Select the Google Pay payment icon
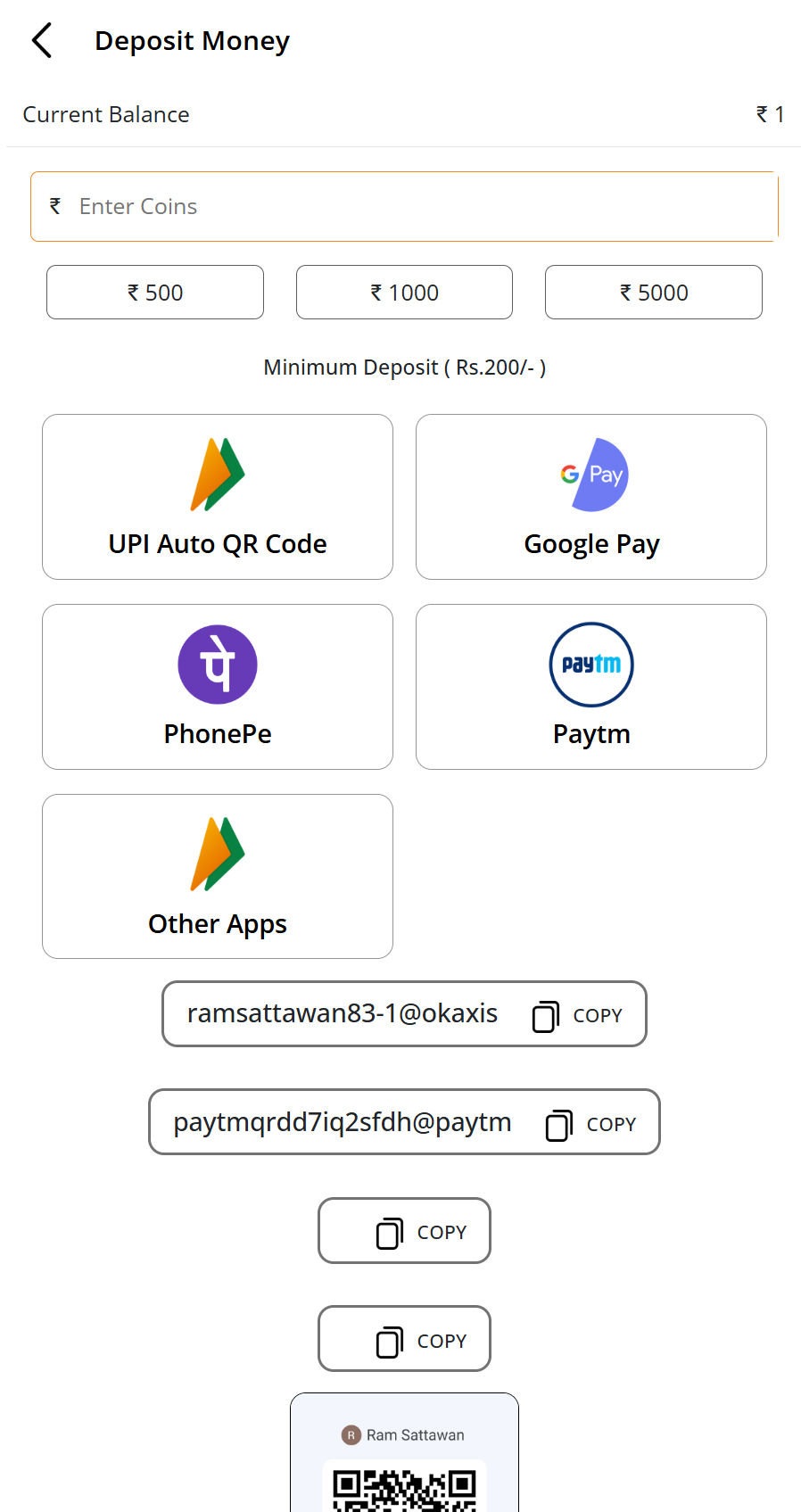This screenshot has height=1512, width=801. (x=591, y=475)
